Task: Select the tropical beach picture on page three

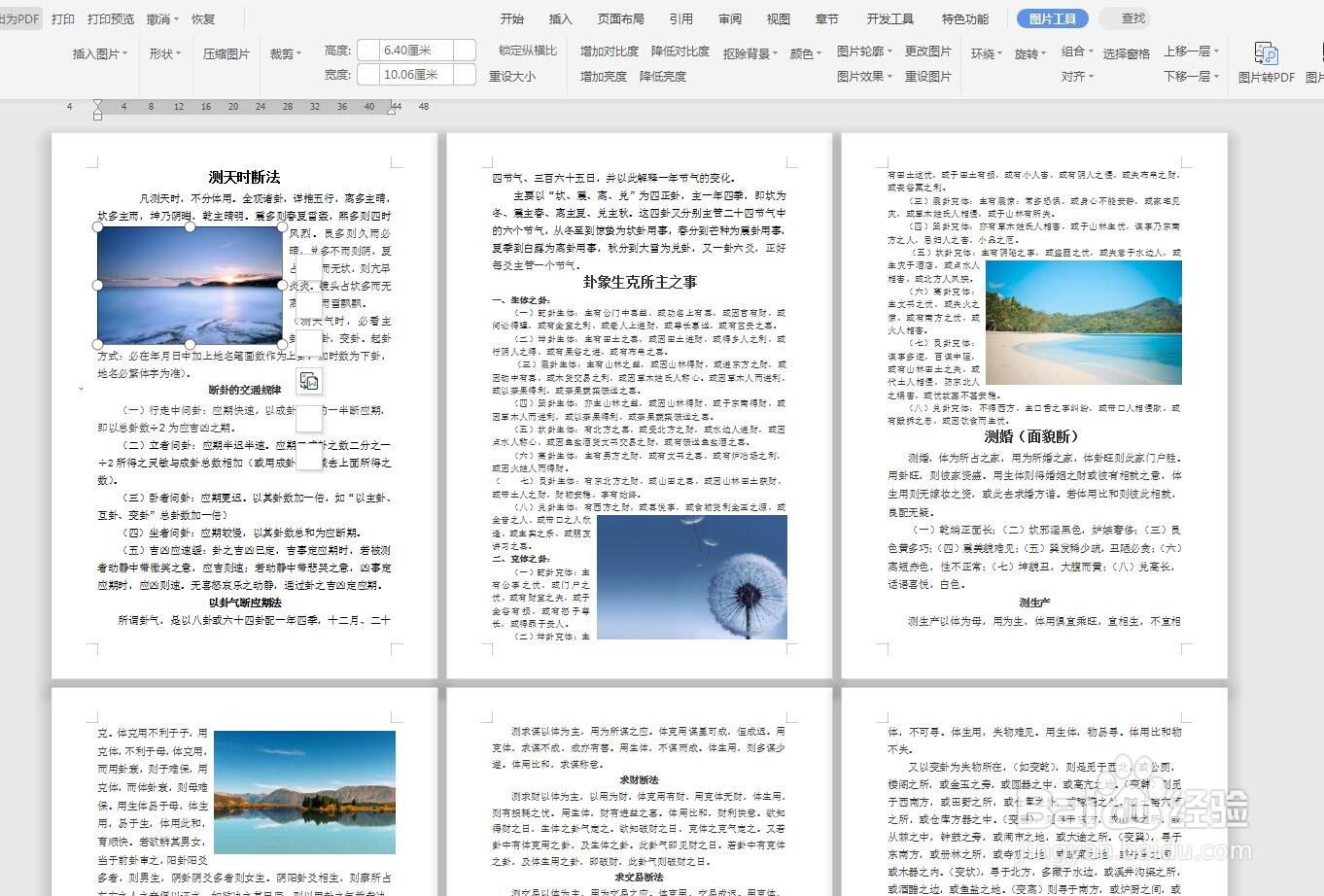Action: click(x=1084, y=323)
